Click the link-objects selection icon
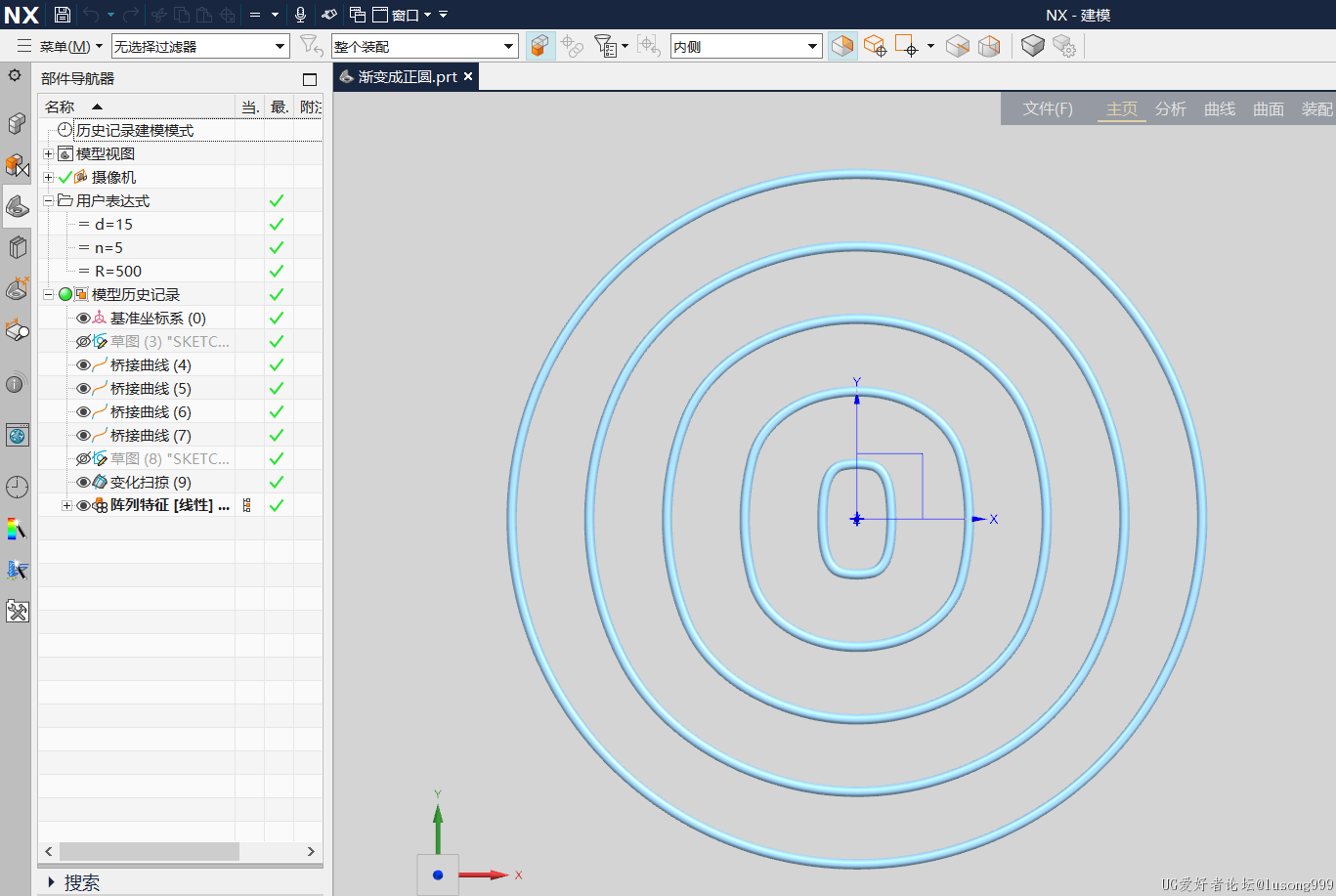This screenshot has width=1336, height=896. pos(573,46)
